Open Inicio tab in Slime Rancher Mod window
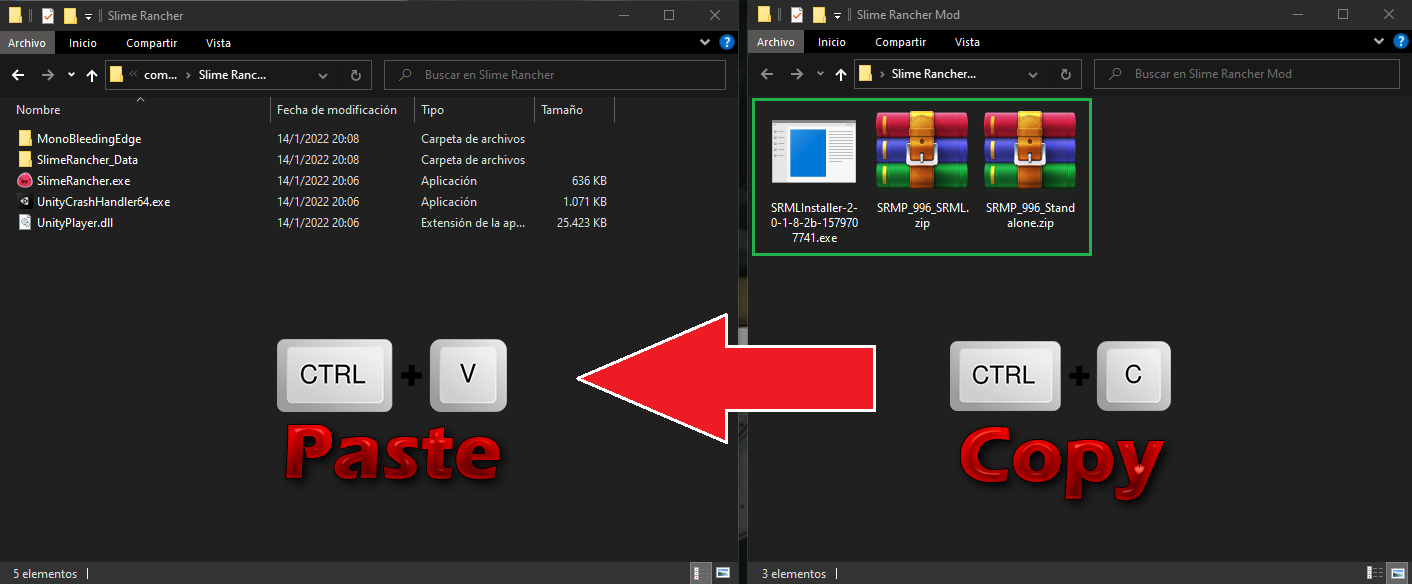1412x584 pixels. (x=832, y=43)
